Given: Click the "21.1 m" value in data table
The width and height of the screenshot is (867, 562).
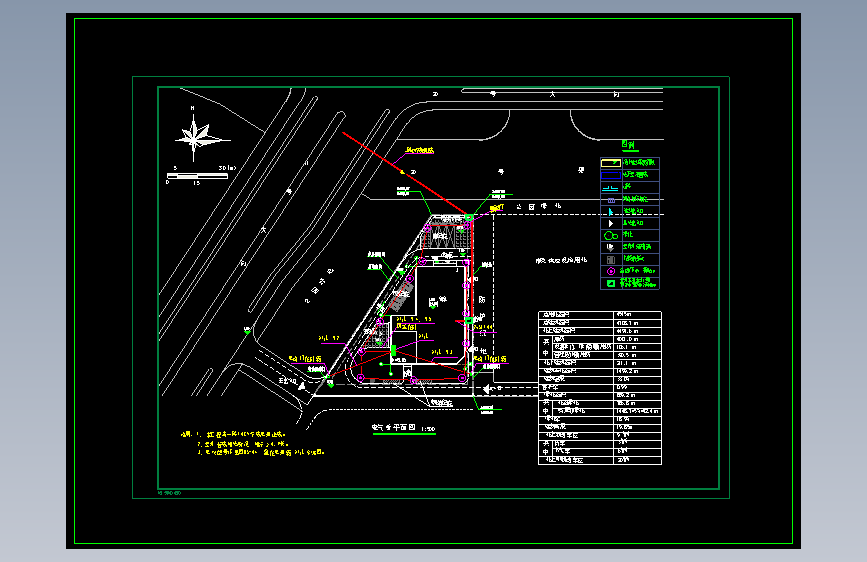Looking at the screenshot, I should tap(625, 363).
